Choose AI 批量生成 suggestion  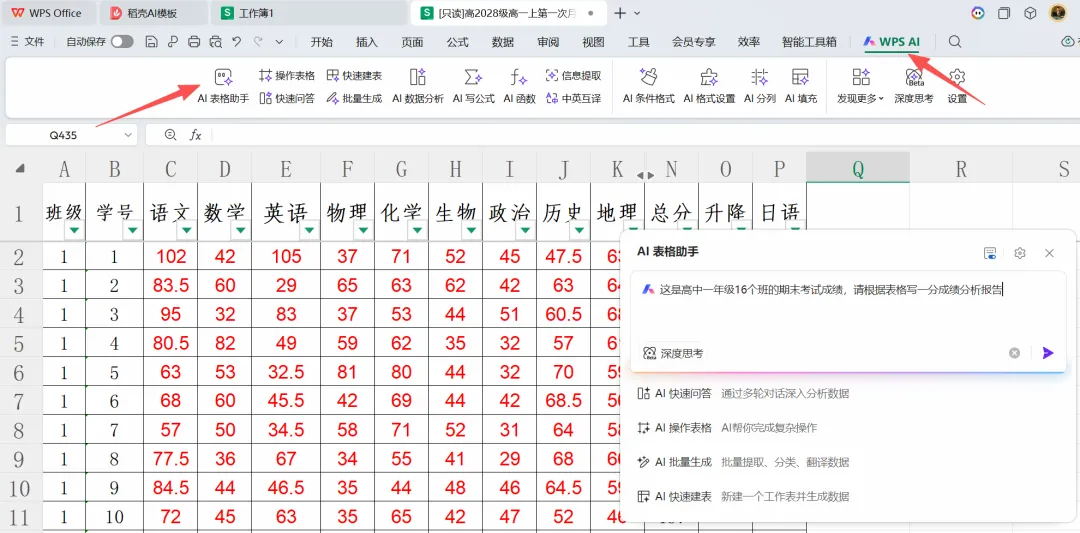pyautogui.click(x=743, y=462)
